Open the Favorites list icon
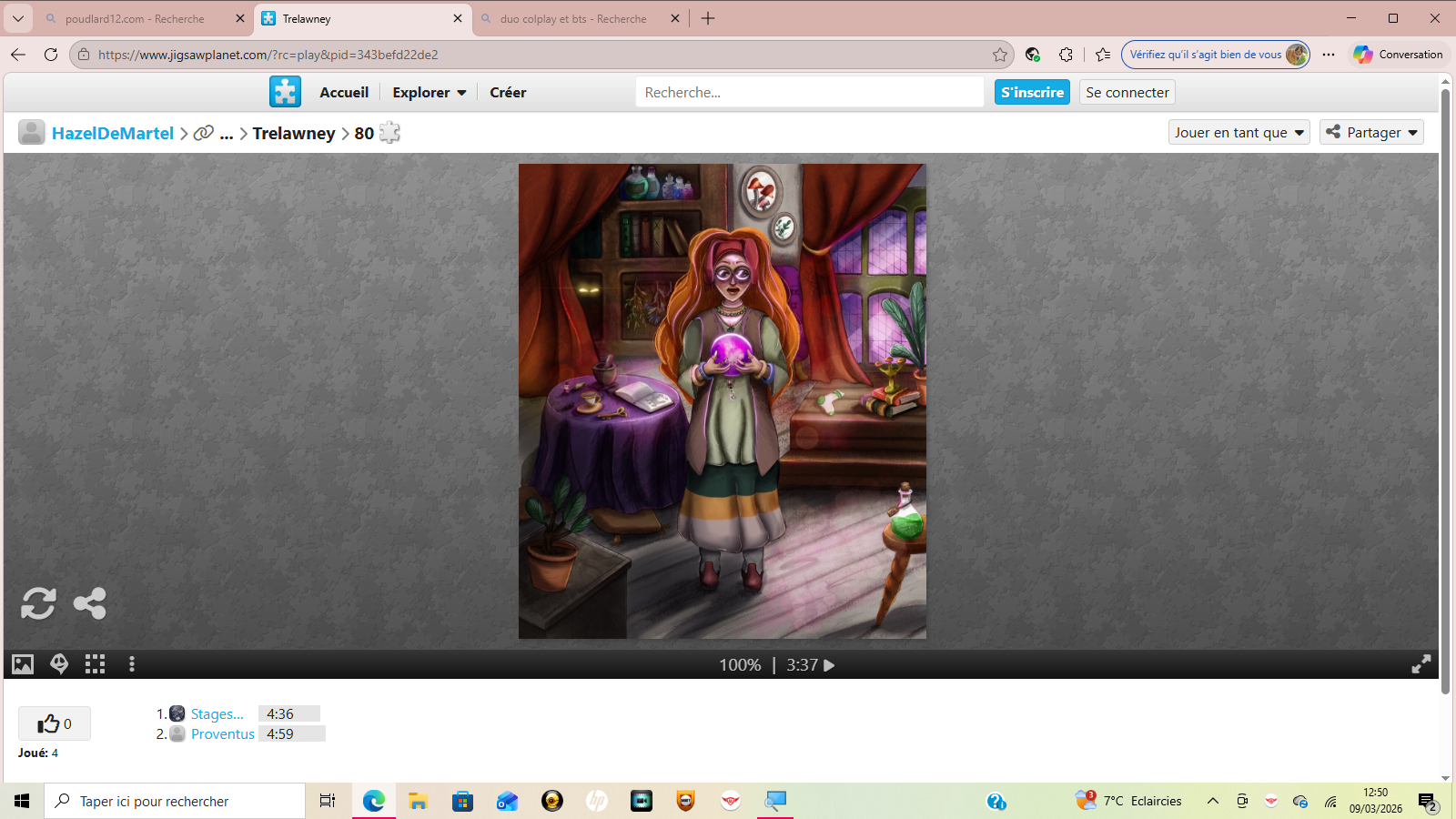This screenshot has height=819, width=1456. tap(1103, 55)
